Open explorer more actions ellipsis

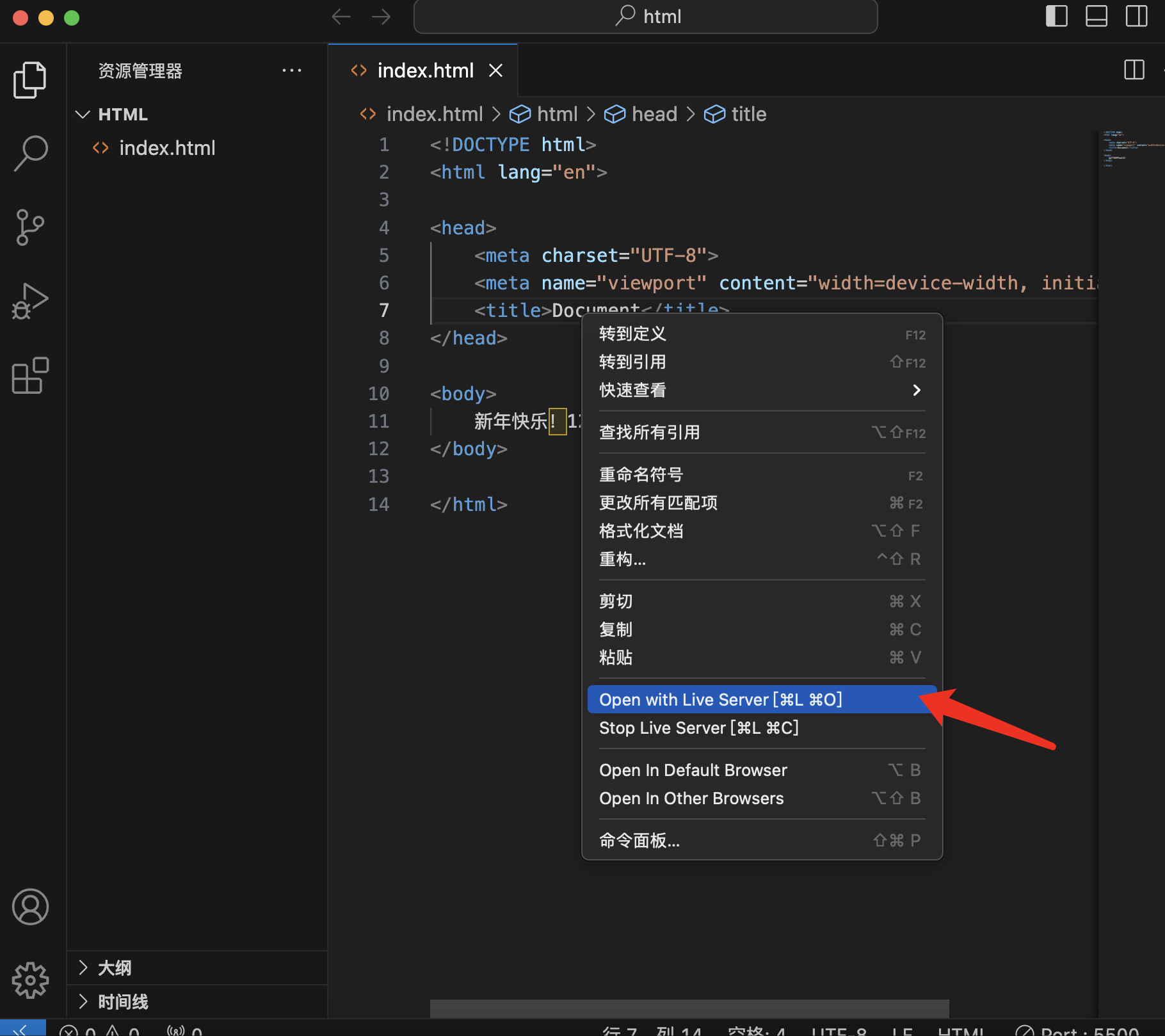point(292,70)
